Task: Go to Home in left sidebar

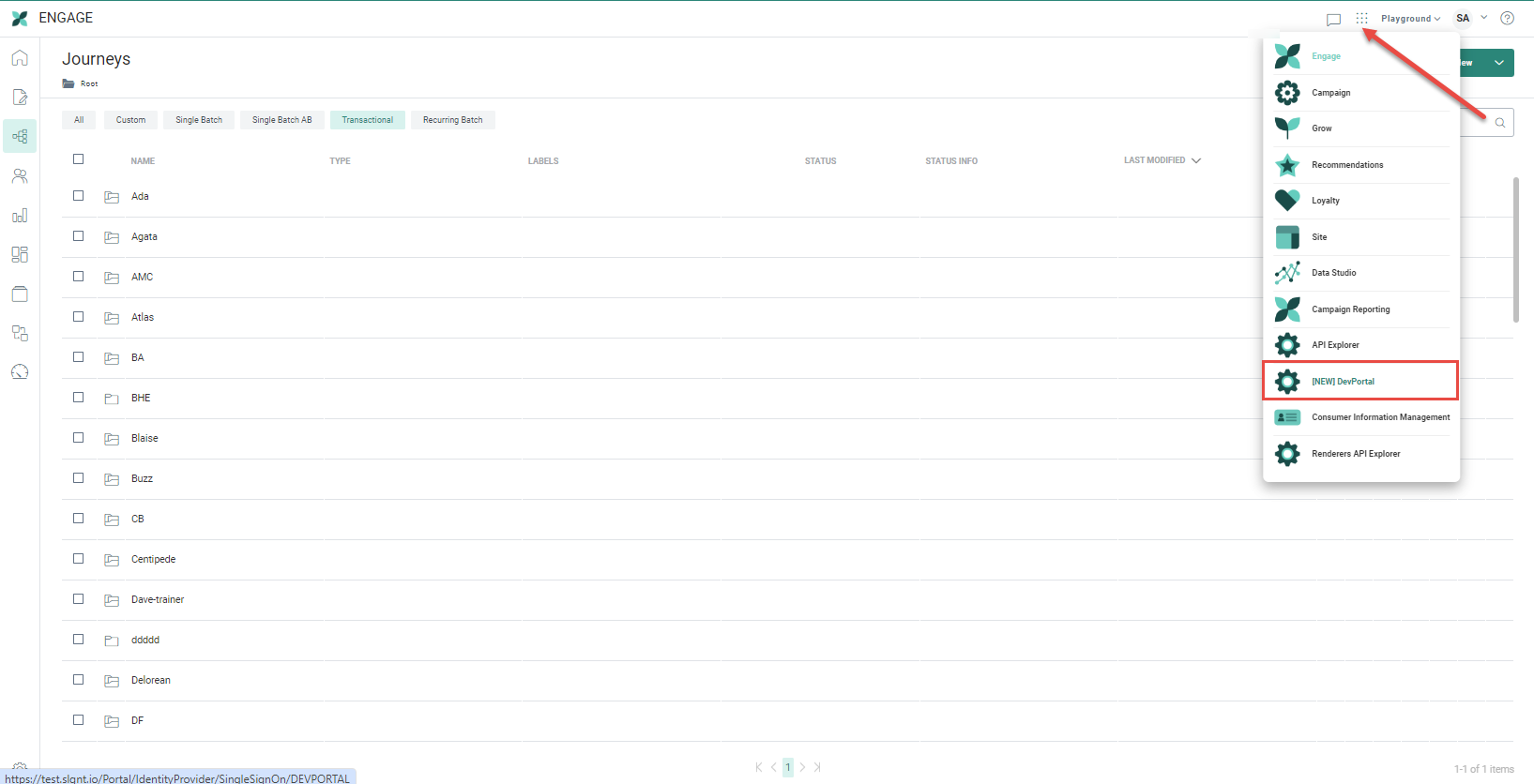Action: [20, 58]
